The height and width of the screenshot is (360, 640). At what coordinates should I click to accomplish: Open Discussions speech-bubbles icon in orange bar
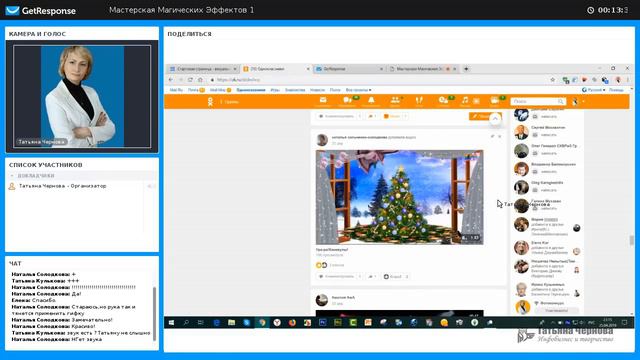click(x=347, y=101)
